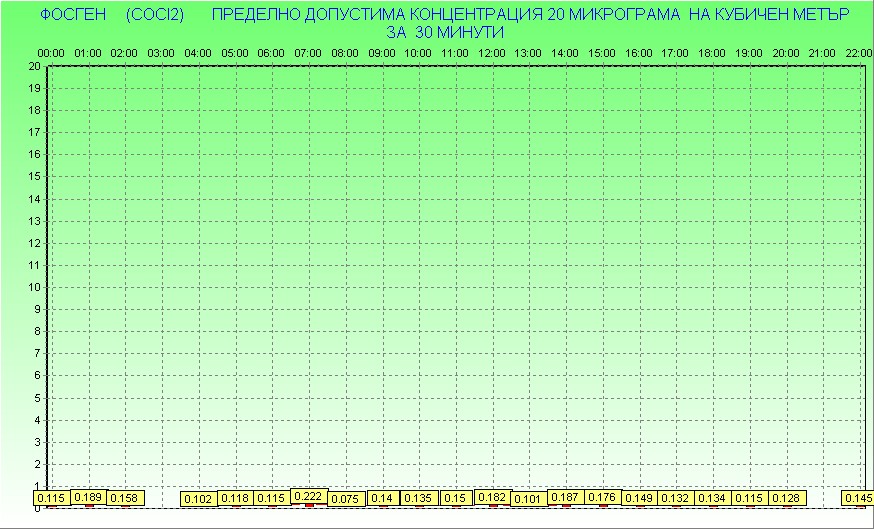Viewport: 874px width, 529px height.
Task: Select the 0.187 value label
Action: (565, 497)
